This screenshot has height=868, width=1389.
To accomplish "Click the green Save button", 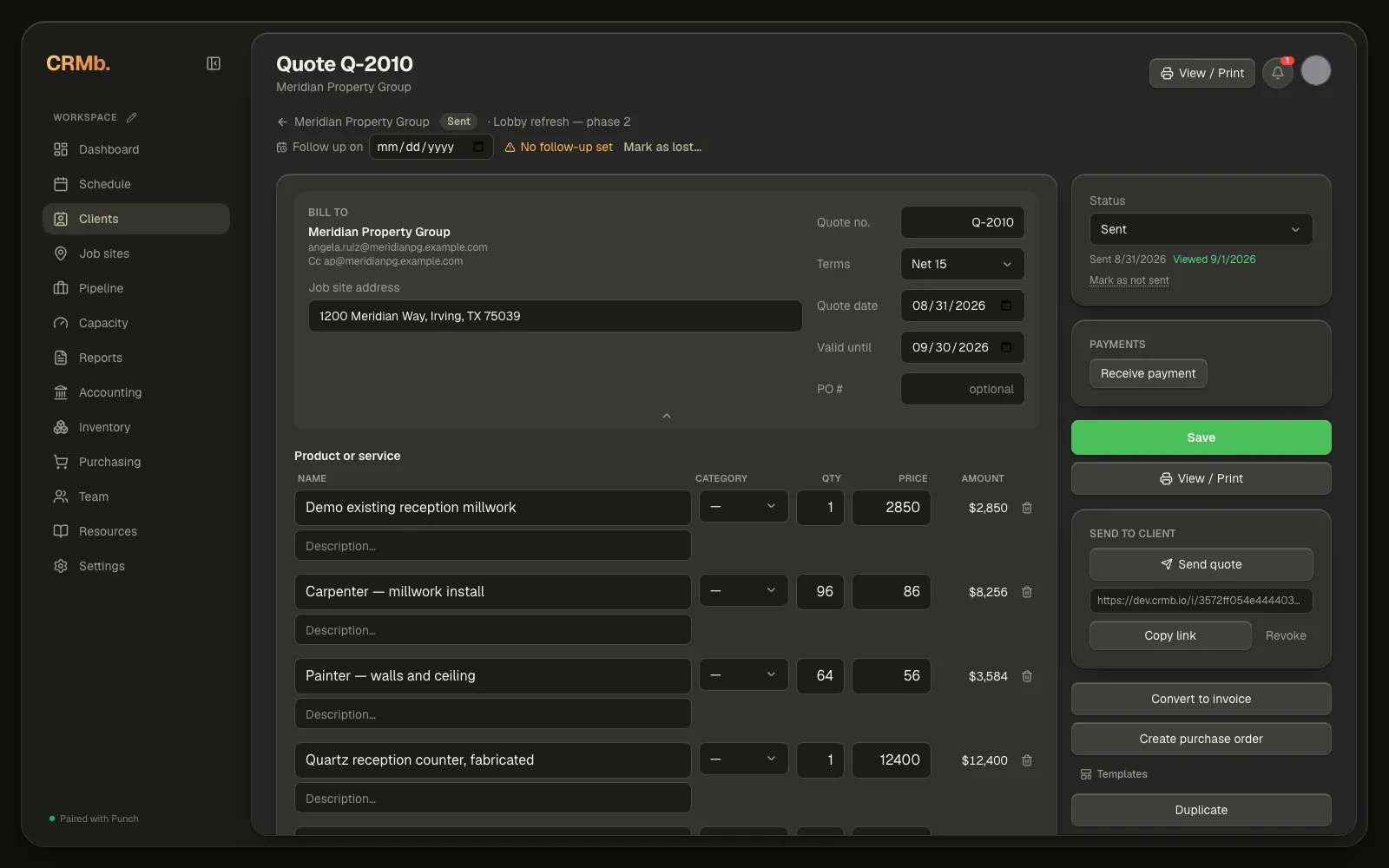I will pyautogui.click(x=1201, y=437).
